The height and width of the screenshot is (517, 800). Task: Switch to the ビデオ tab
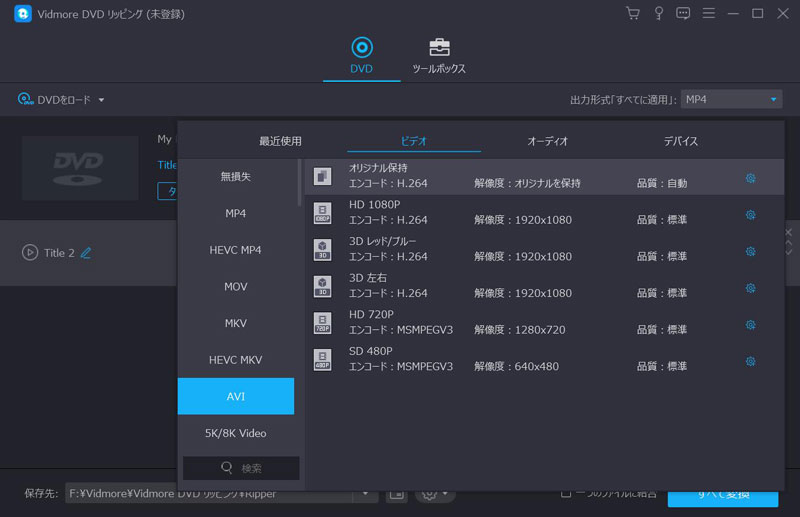tap(413, 141)
